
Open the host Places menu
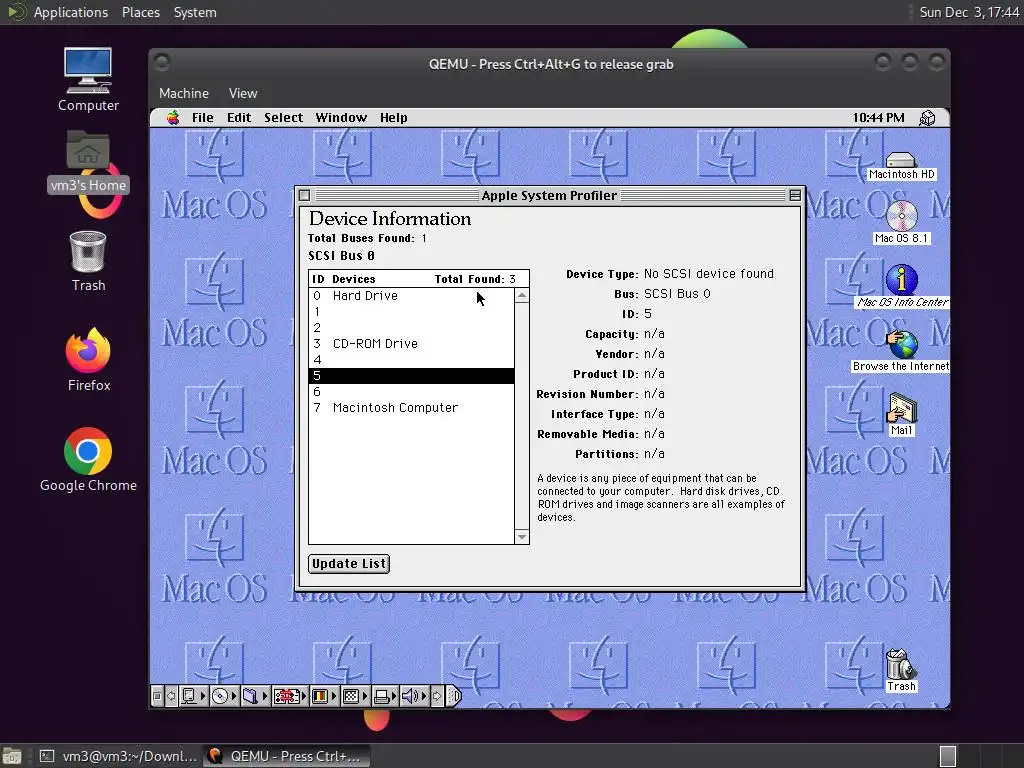click(x=140, y=12)
